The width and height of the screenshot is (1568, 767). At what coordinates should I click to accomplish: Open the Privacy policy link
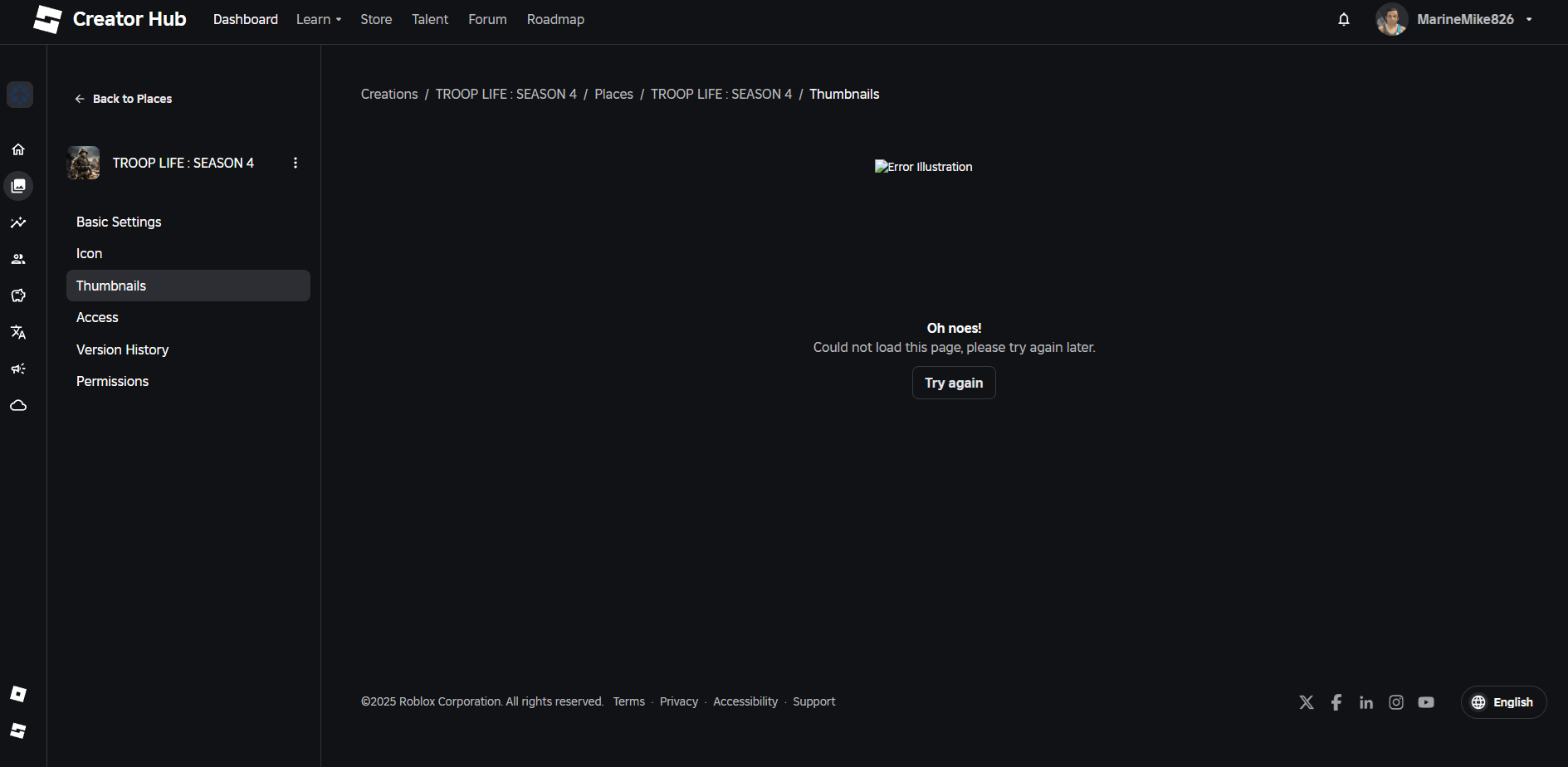coord(679,701)
